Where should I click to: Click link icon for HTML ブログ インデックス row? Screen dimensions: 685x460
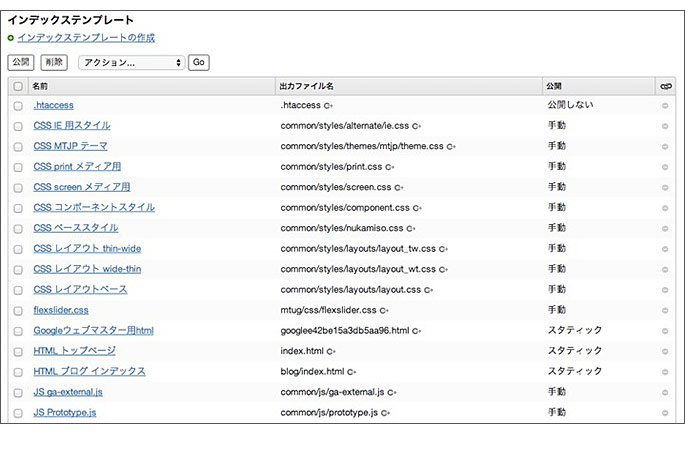click(x=665, y=372)
